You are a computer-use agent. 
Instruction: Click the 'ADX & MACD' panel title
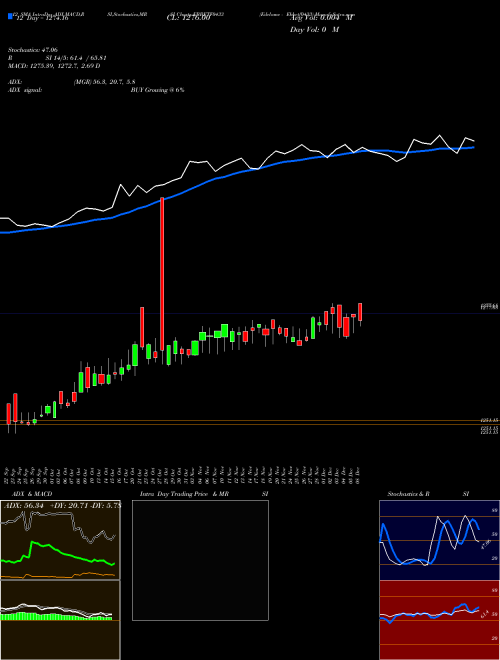point(32,494)
